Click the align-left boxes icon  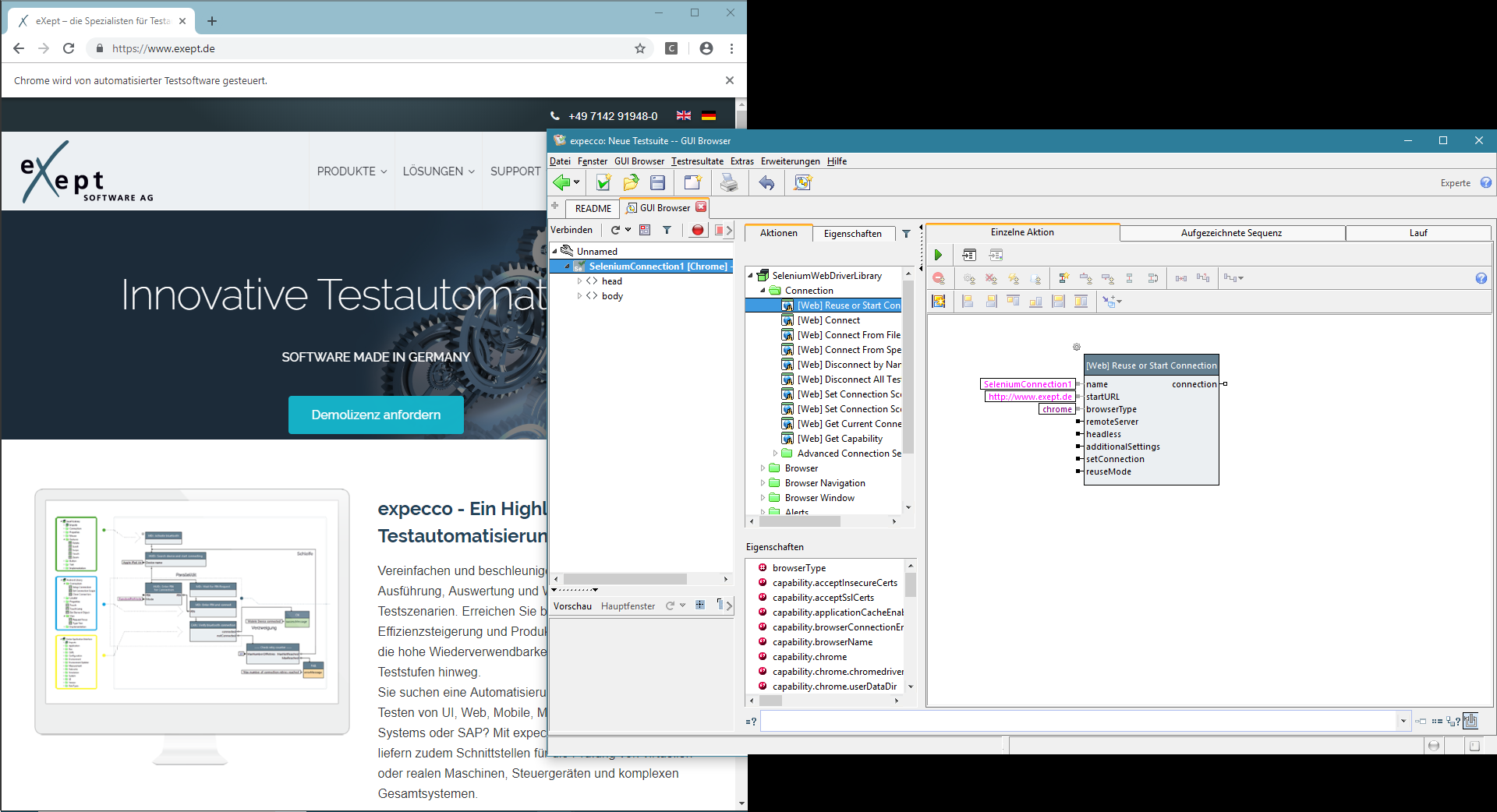click(x=968, y=302)
